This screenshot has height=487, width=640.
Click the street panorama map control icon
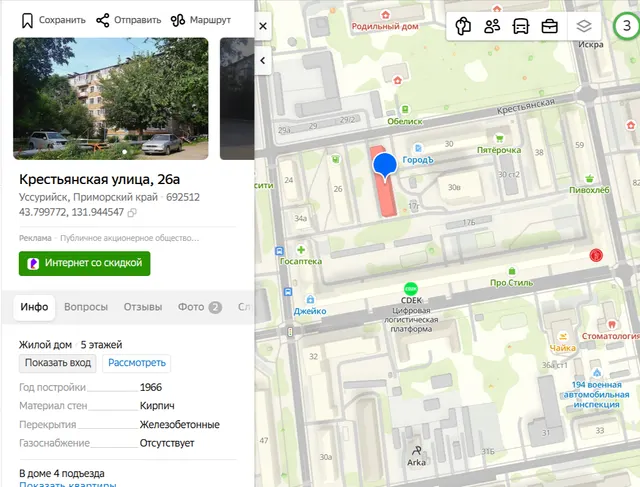(463, 27)
